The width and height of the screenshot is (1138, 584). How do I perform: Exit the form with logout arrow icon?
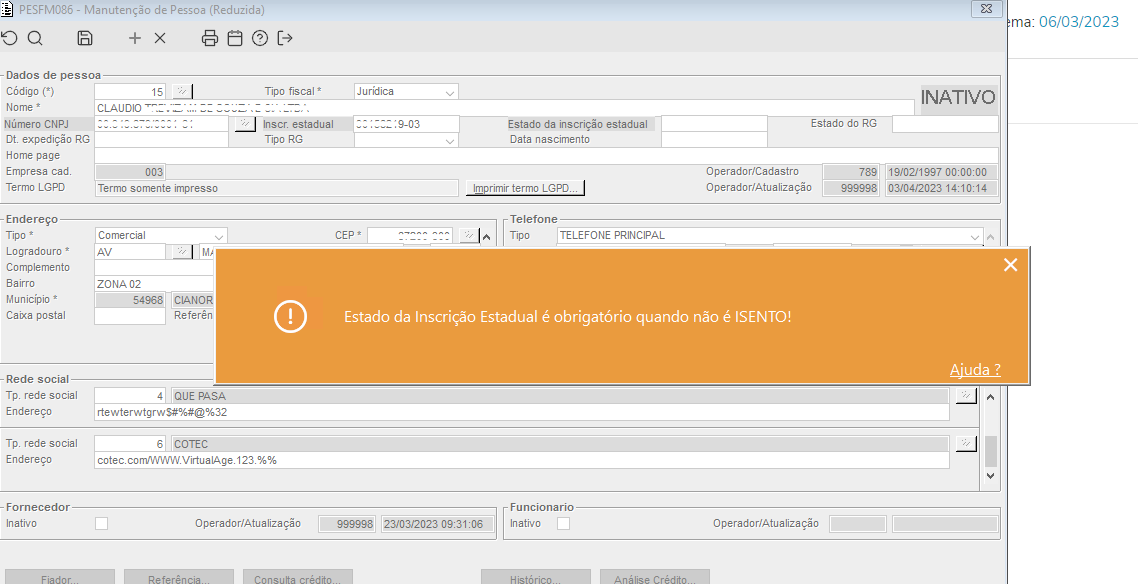[285, 38]
